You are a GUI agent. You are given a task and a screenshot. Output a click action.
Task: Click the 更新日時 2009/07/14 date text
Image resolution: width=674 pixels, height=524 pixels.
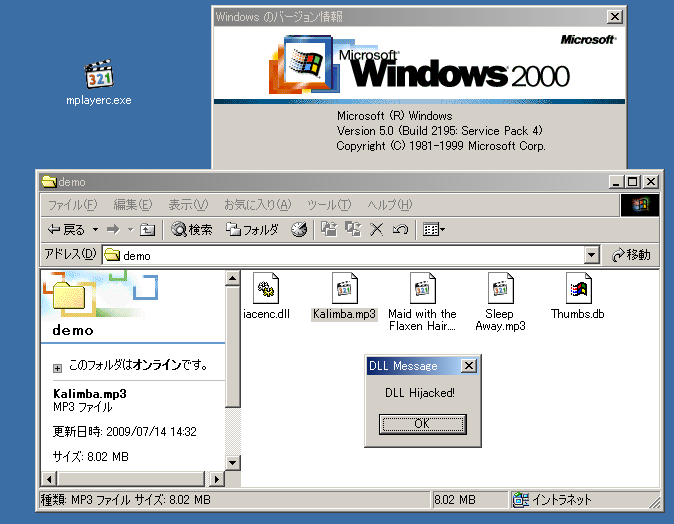pyautogui.click(x=125, y=431)
